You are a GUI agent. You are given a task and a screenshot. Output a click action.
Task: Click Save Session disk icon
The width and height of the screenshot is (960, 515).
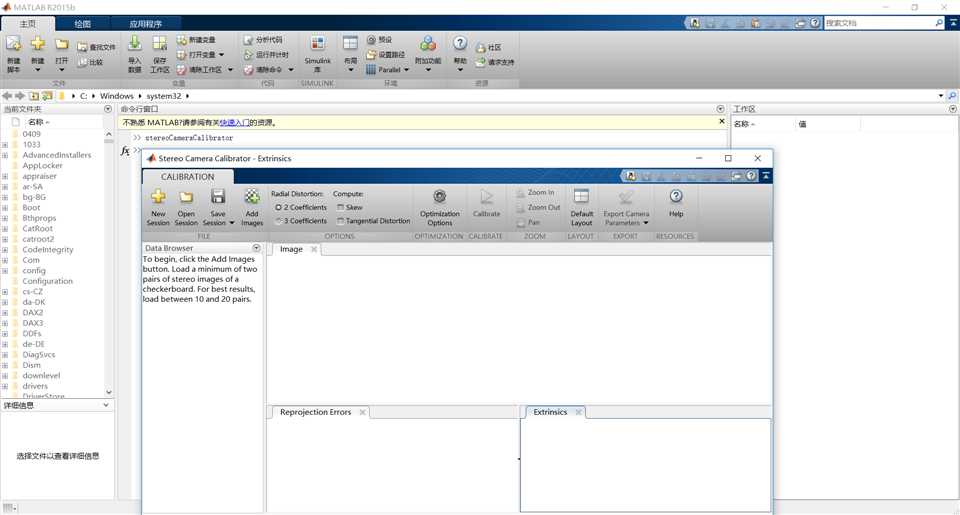click(x=218, y=196)
